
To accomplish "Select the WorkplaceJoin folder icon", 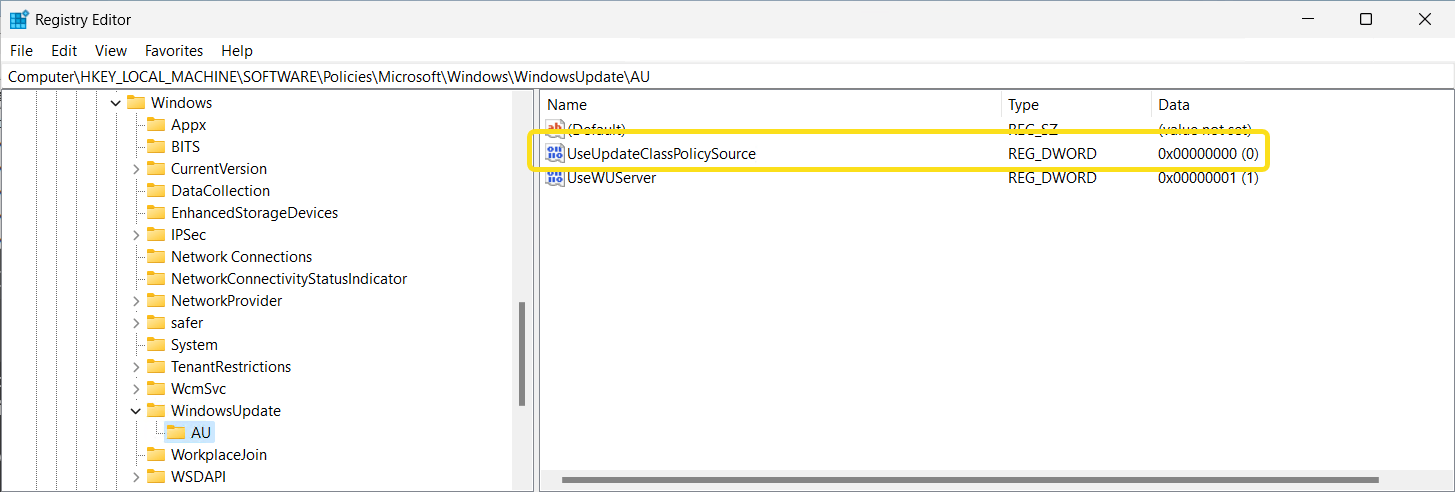I will click(156, 455).
